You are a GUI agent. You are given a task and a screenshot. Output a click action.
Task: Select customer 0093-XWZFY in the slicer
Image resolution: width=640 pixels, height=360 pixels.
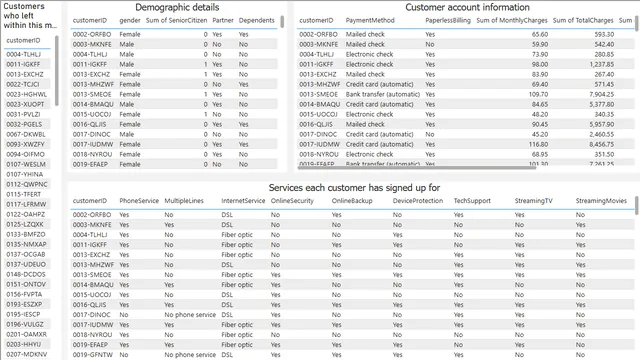point(27,144)
